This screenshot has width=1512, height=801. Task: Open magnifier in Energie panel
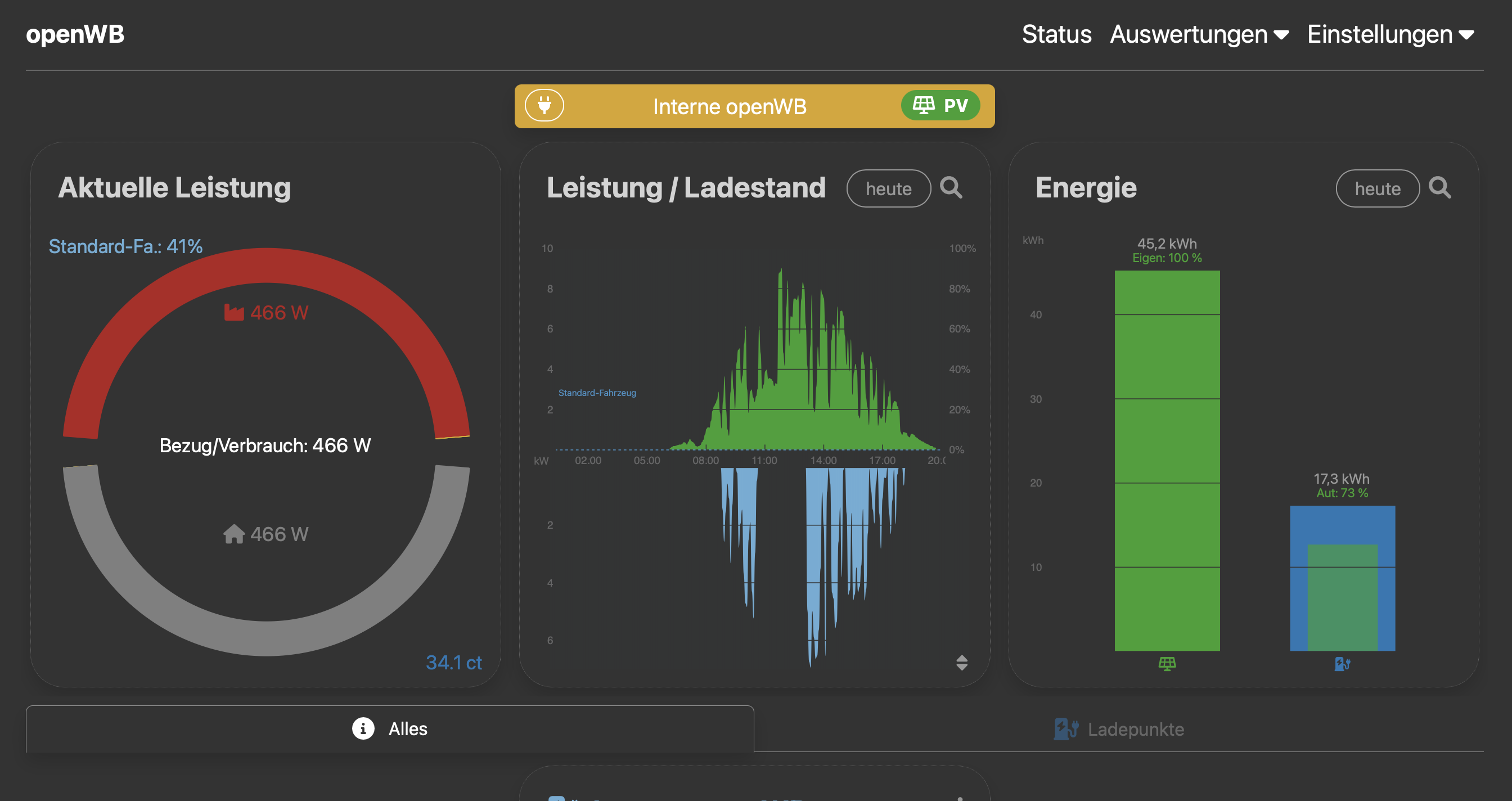tap(1439, 188)
